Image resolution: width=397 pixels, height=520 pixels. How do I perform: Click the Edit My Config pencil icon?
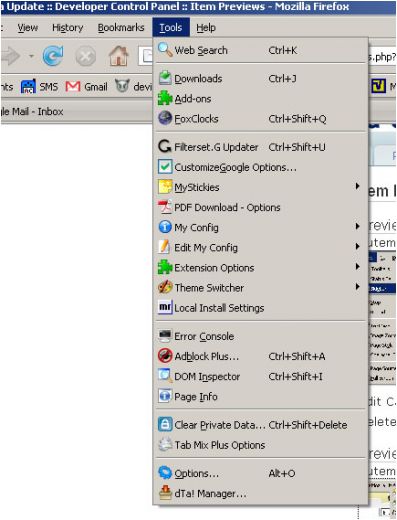(164, 247)
